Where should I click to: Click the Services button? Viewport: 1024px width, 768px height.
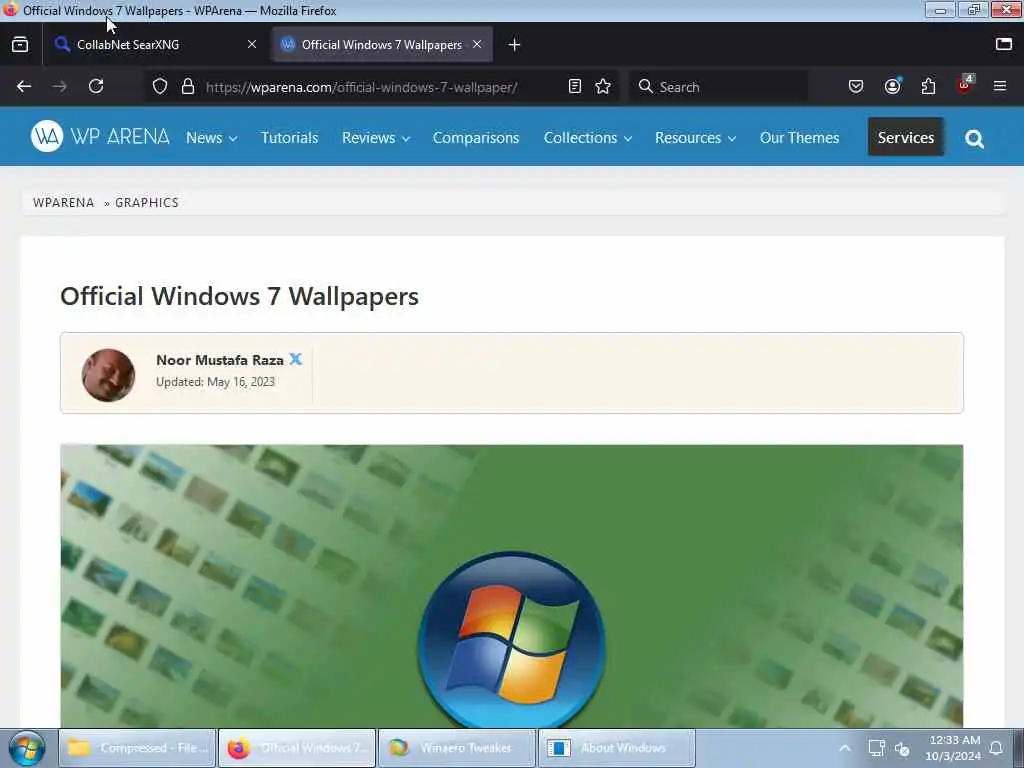tap(906, 137)
